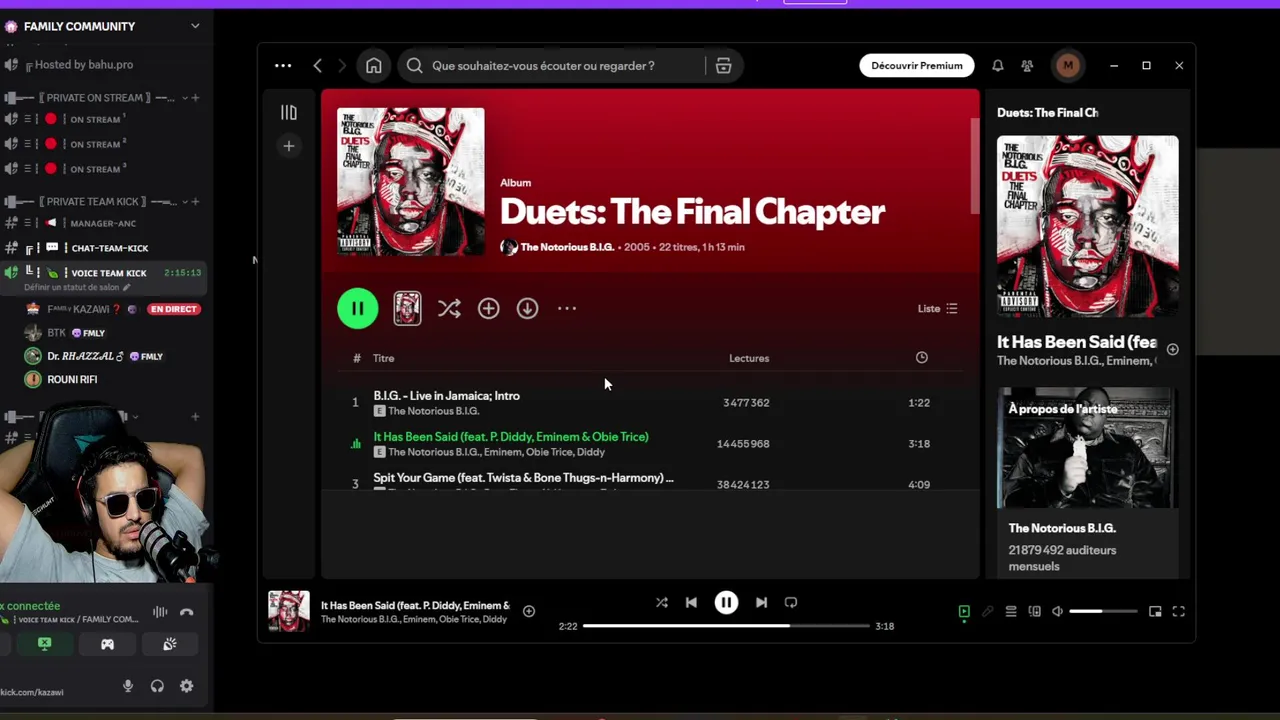Skip to the previous track
Screen dimensions: 1280x720
point(691,603)
